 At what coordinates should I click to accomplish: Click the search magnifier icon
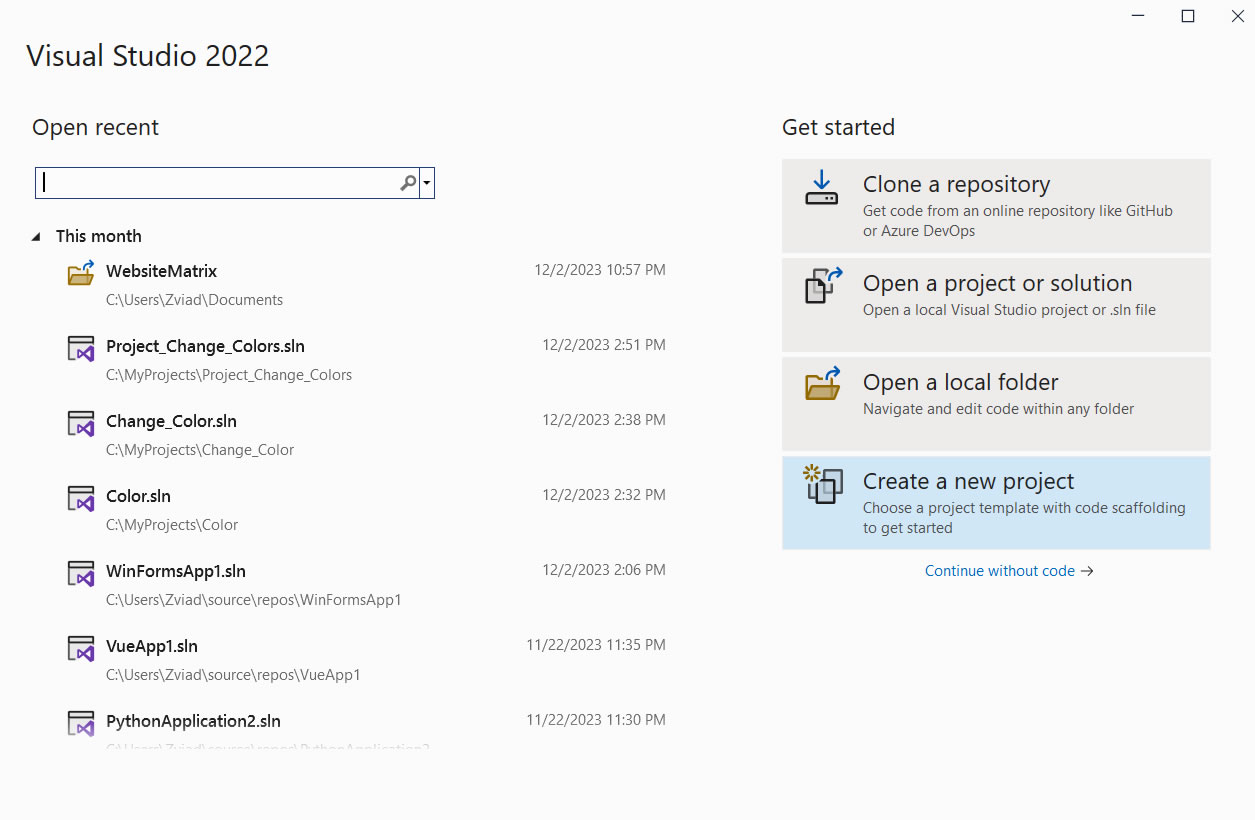tap(408, 183)
